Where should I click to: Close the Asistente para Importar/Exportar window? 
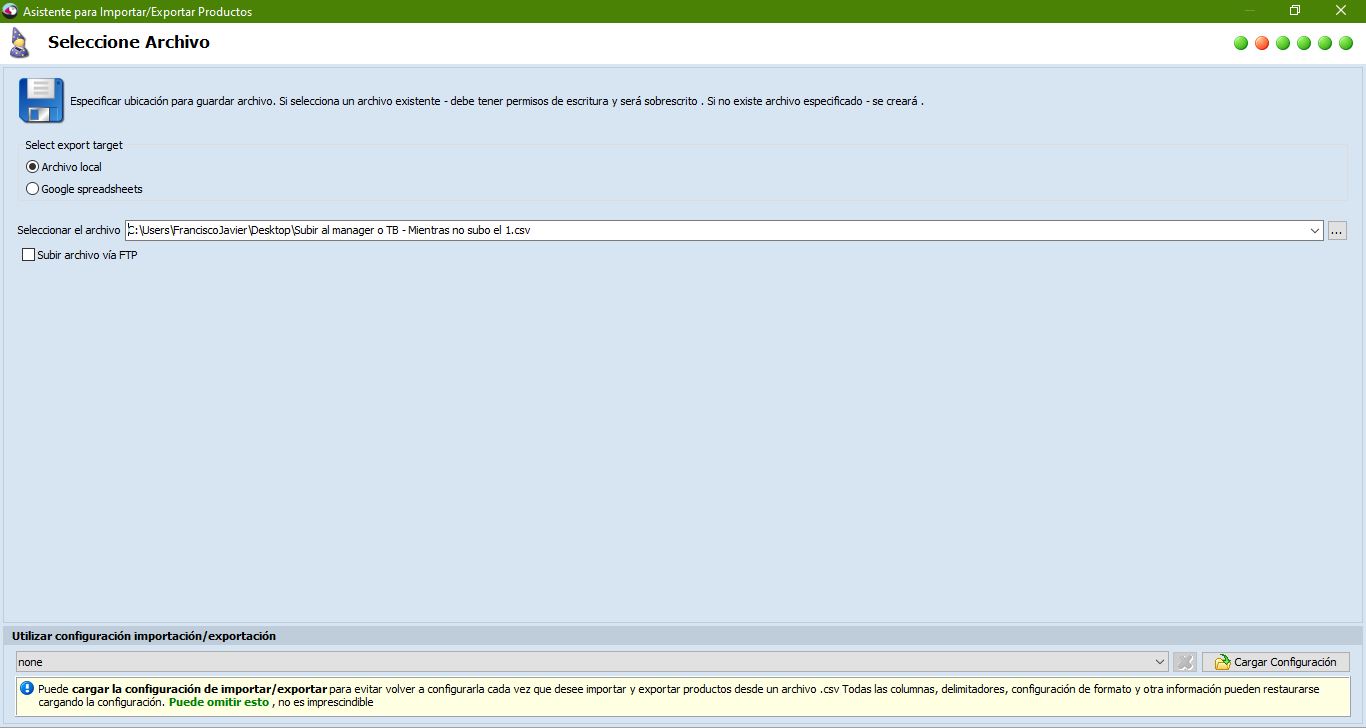click(x=1341, y=11)
